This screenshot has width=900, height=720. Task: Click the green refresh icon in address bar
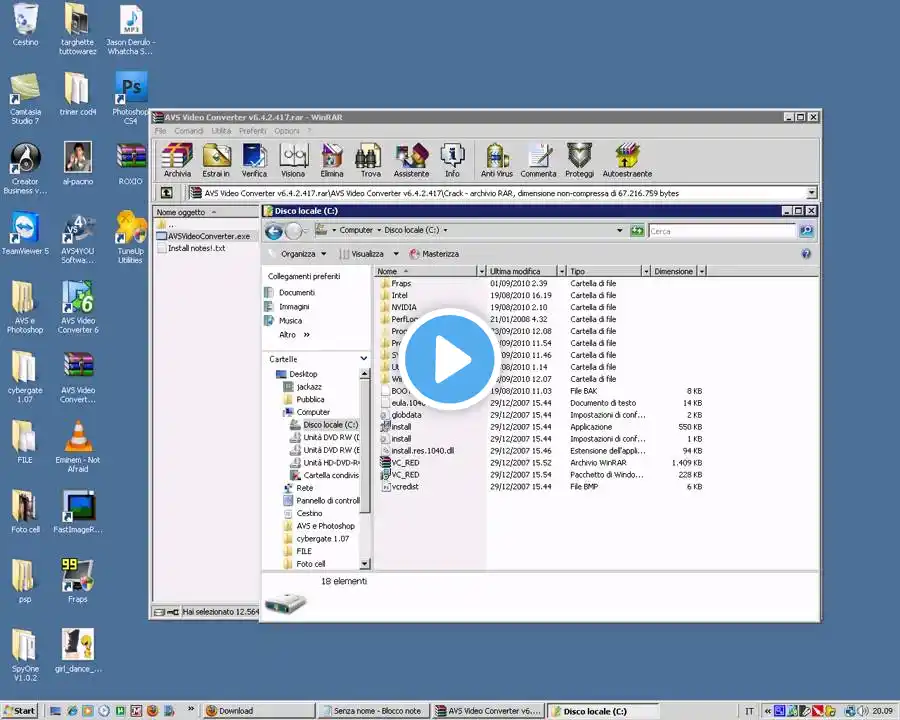[637, 231]
